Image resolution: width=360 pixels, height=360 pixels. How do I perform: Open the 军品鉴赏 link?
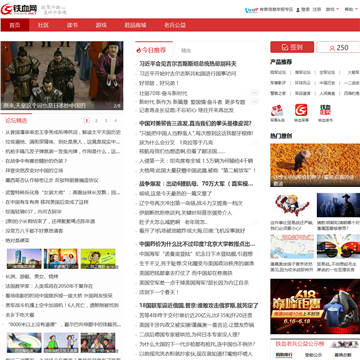[303, 93]
